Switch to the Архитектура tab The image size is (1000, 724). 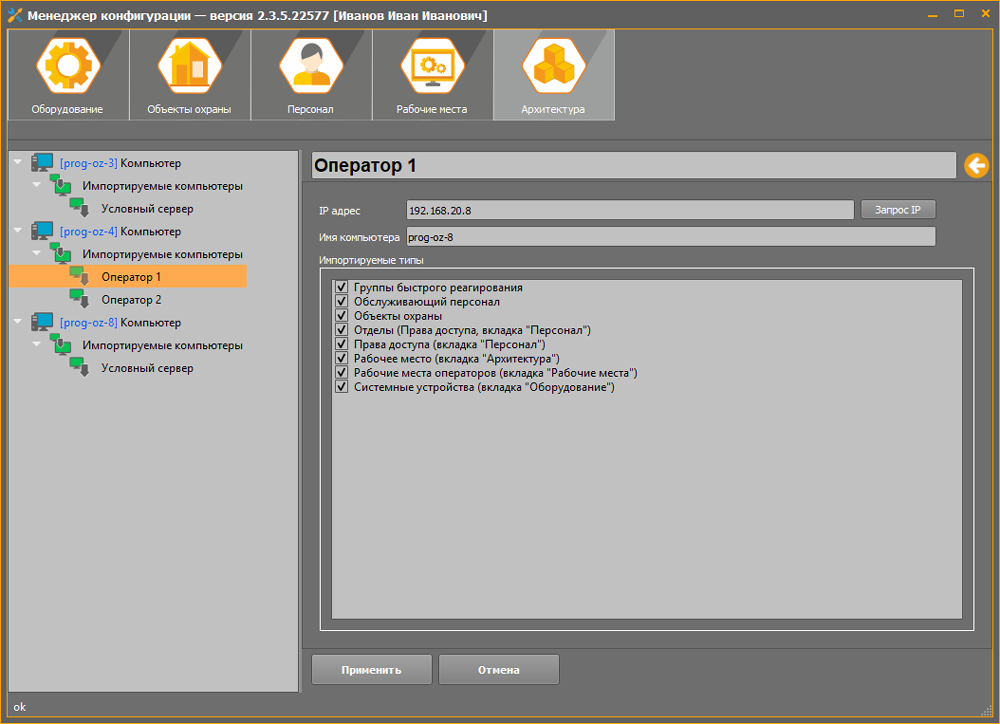pos(553,75)
